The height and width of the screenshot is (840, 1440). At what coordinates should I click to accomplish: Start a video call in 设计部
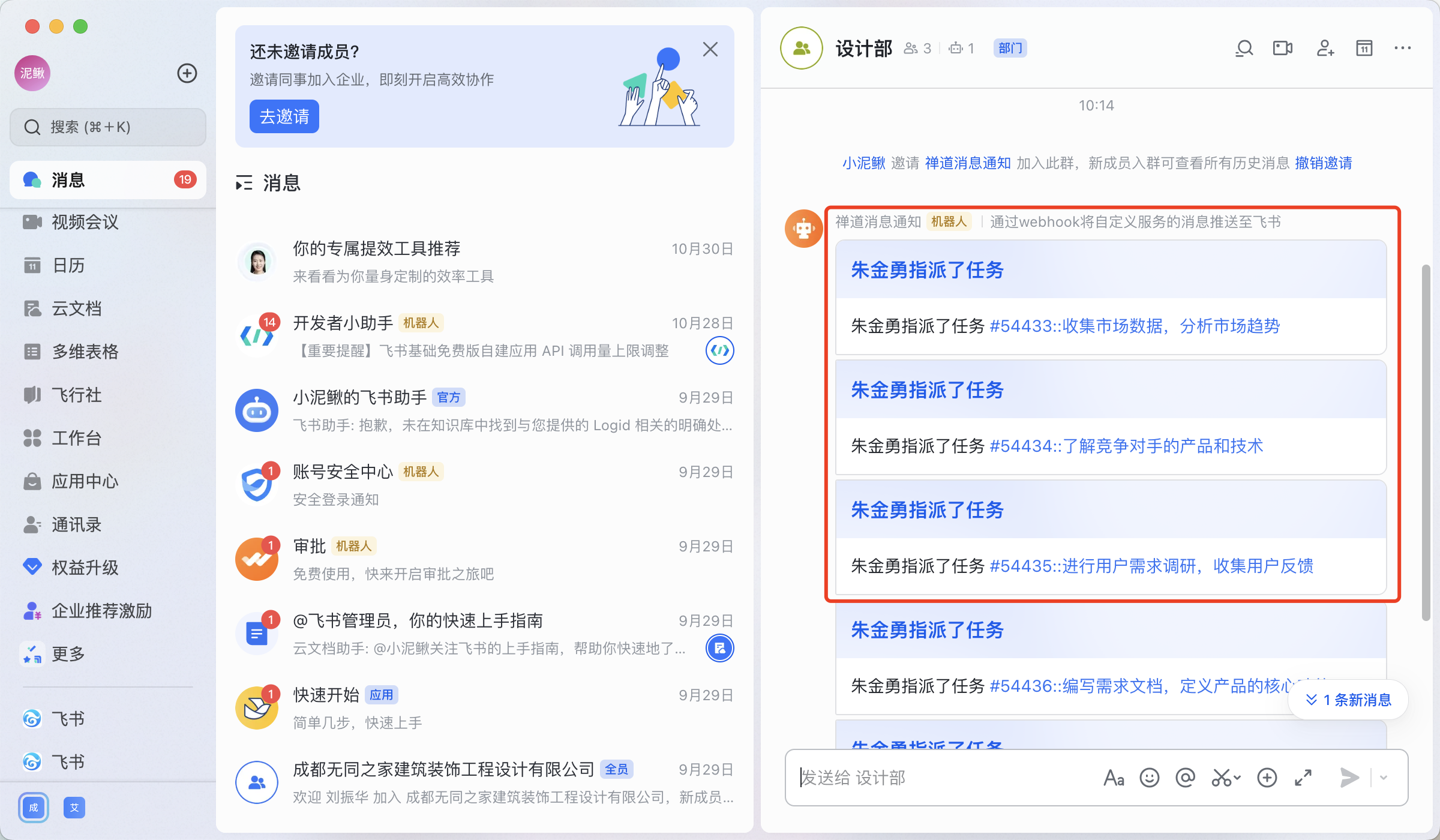click(x=1282, y=48)
